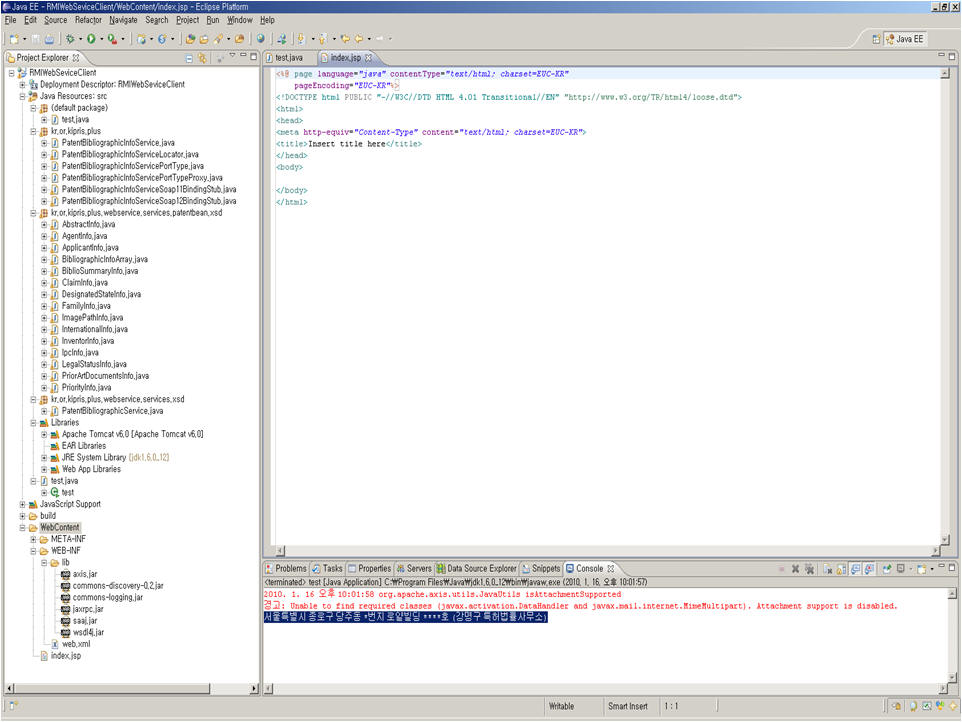
Task: Collapse All in Project Explorer toolbar
Action: pyautogui.click(x=187, y=58)
